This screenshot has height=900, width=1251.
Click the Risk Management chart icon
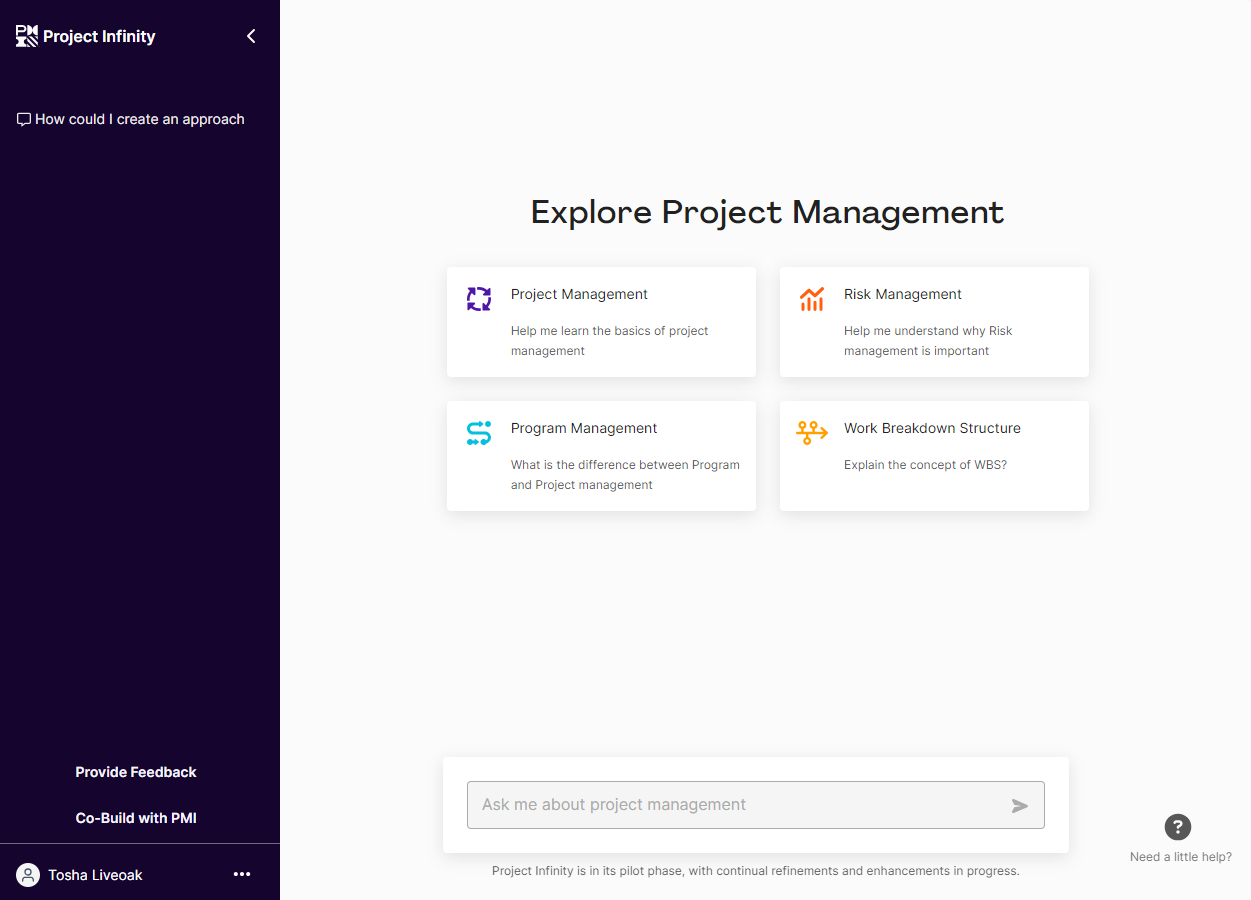[812, 298]
